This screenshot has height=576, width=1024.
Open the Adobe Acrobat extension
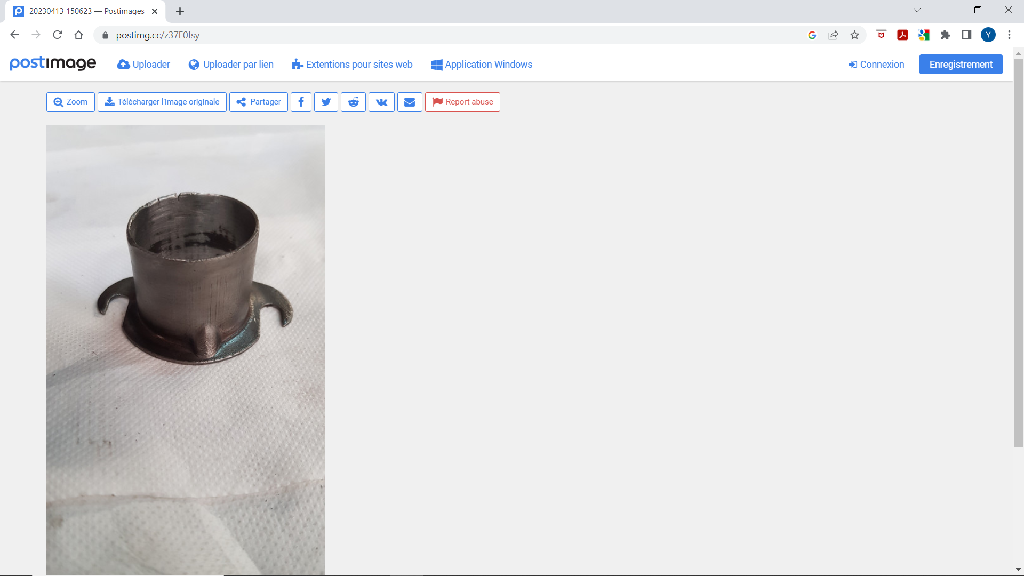point(902,34)
